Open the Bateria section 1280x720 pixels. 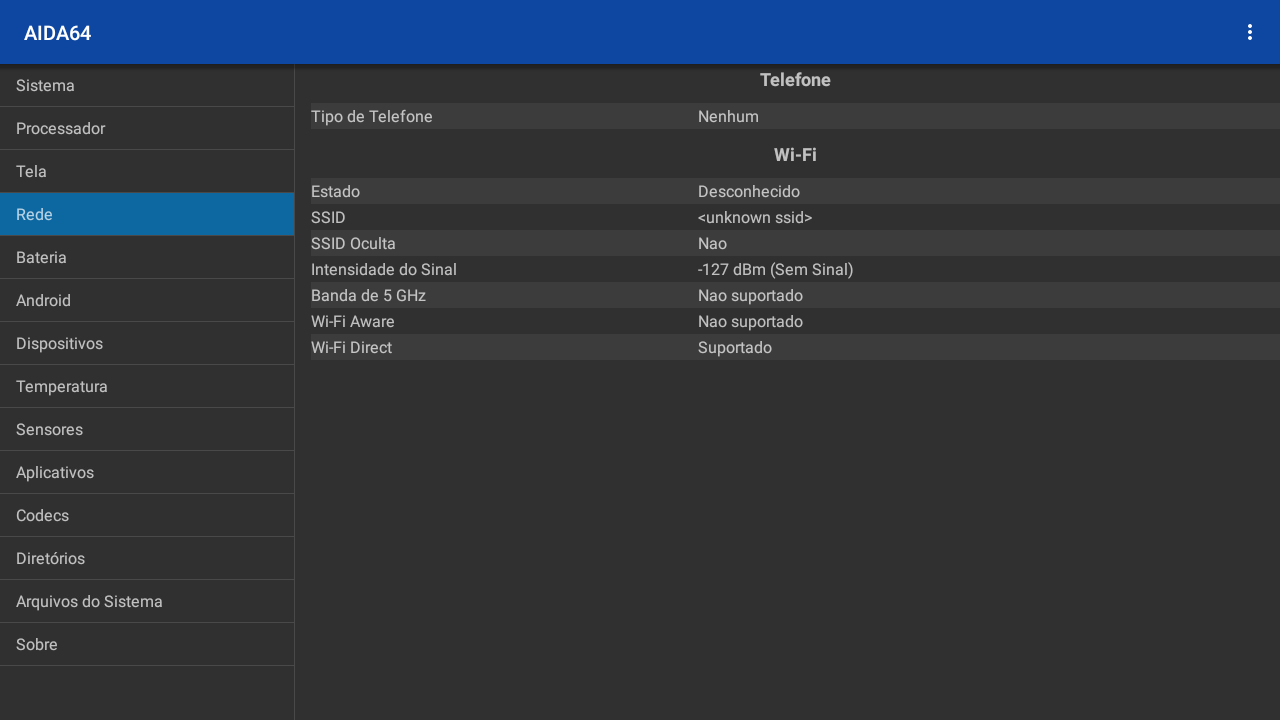click(x=147, y=258)
